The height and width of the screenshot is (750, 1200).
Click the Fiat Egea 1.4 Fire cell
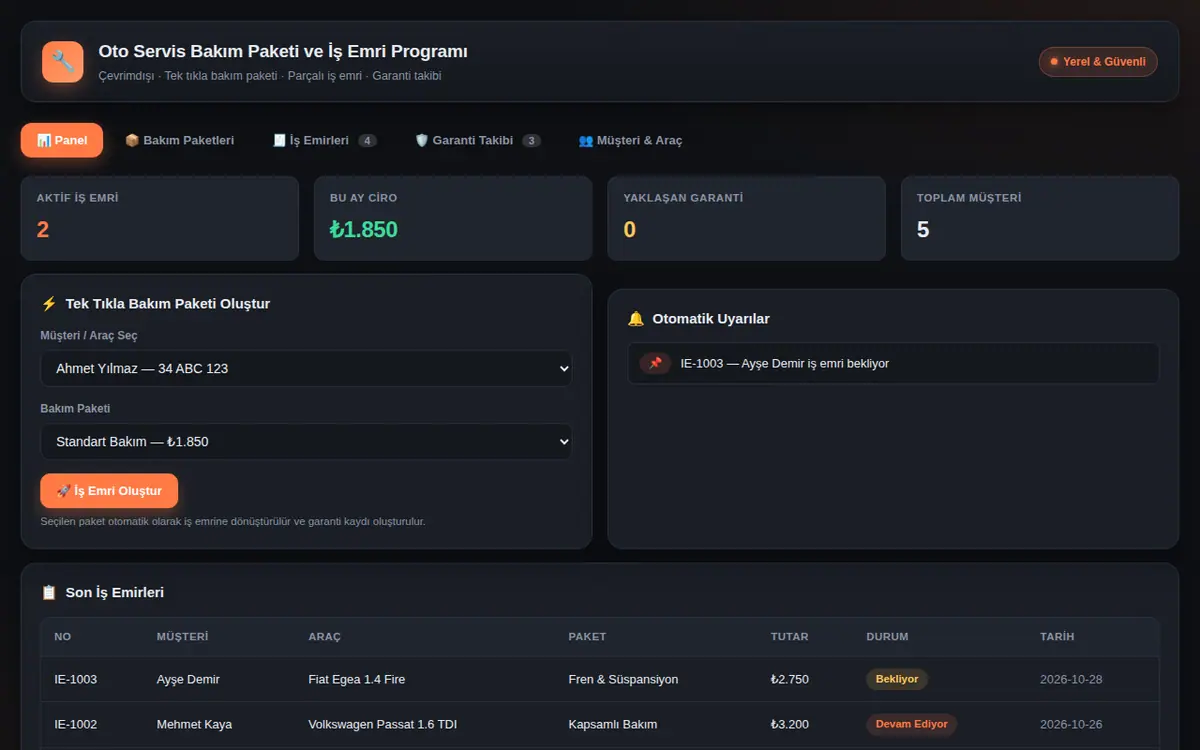357,679
